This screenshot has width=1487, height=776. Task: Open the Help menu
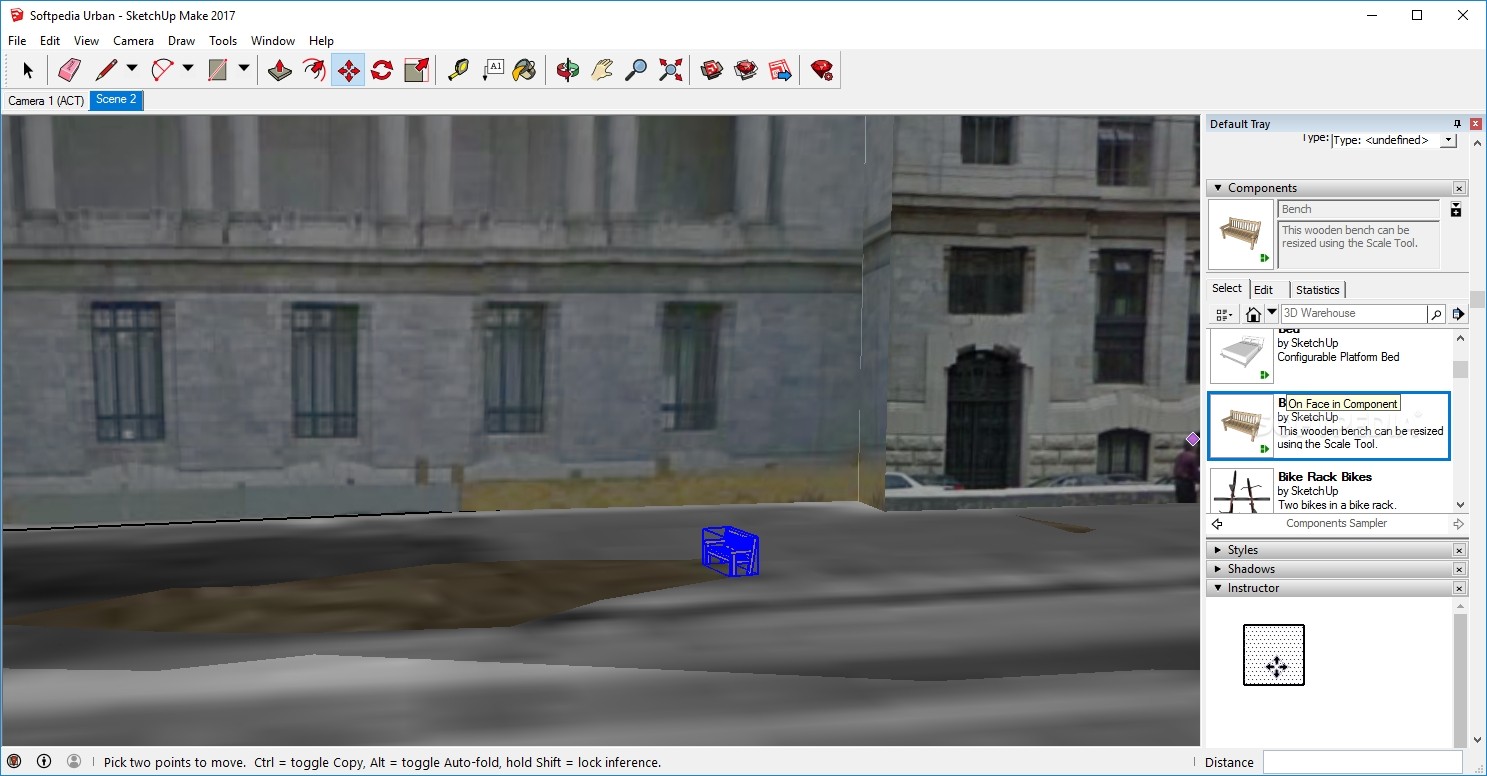click(321, 41)
